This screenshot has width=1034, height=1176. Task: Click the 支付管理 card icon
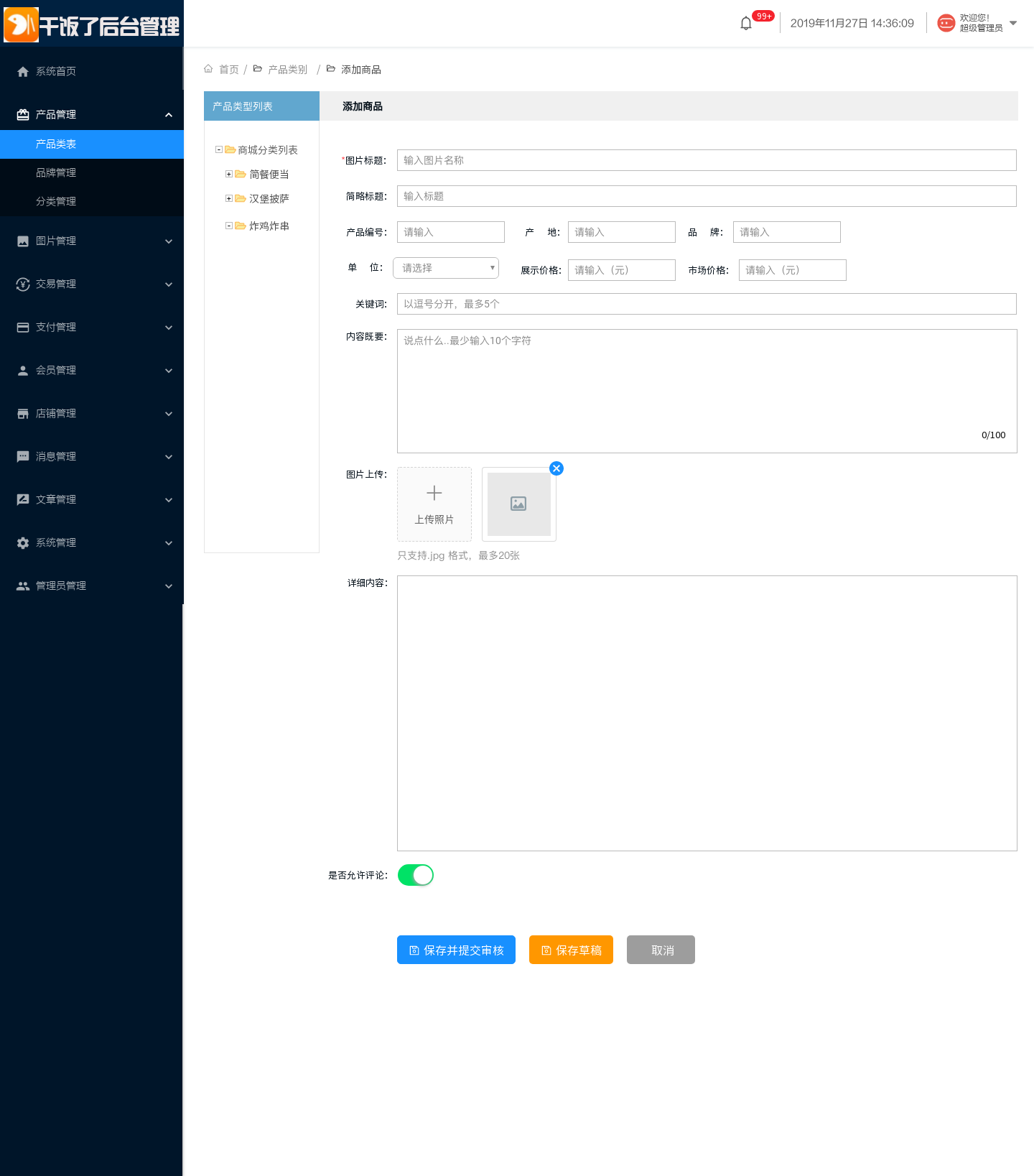[x=23, y=327]
